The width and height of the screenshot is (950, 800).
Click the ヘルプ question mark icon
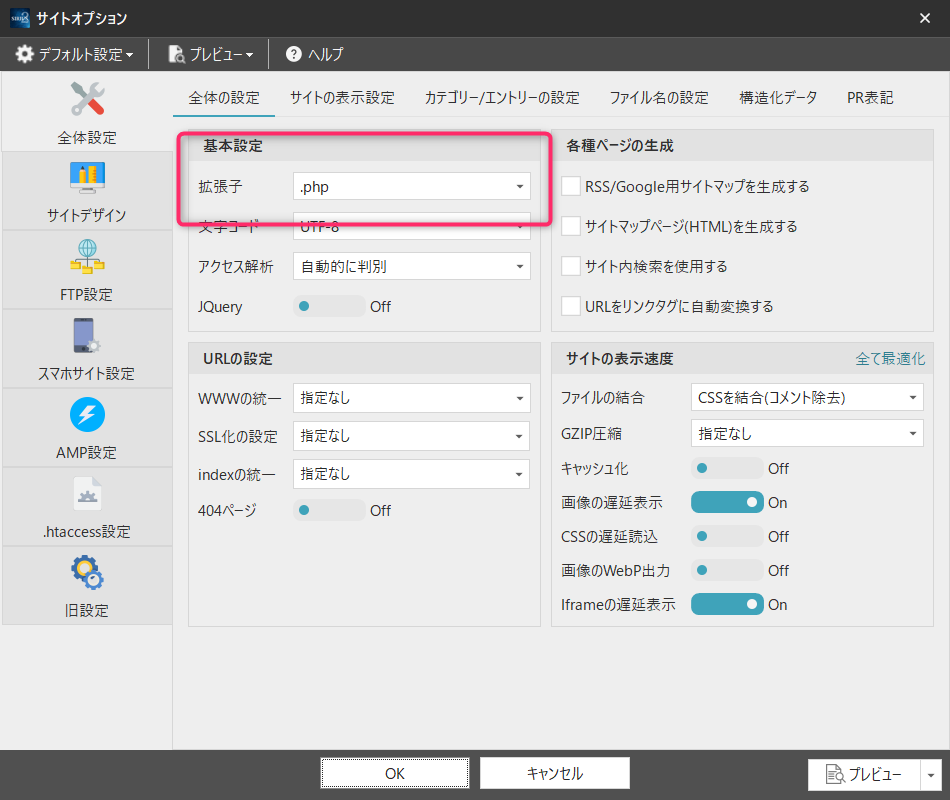click(x=294, y=54)
